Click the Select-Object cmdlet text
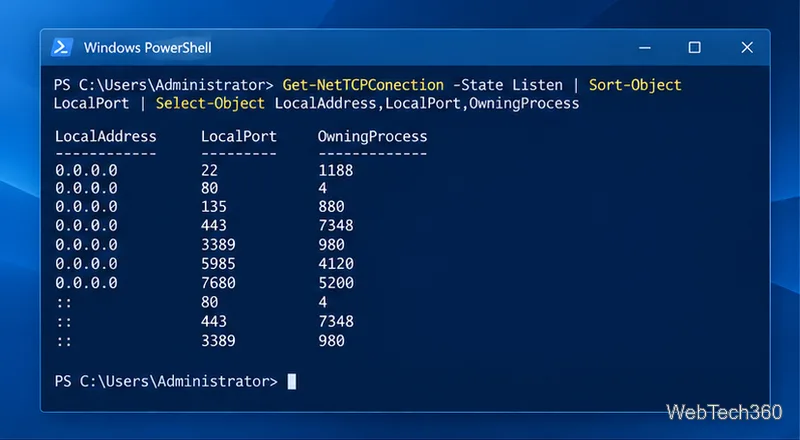 coord(210,104)
